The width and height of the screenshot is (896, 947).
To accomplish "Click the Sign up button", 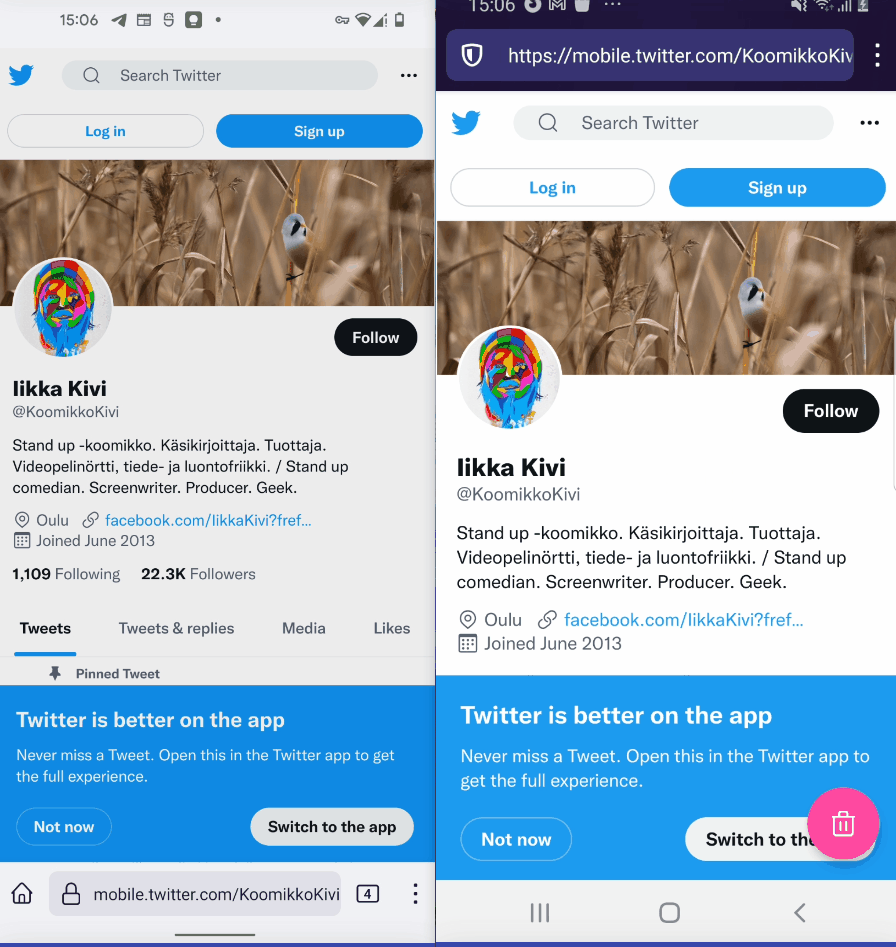I will coord(319,131).
